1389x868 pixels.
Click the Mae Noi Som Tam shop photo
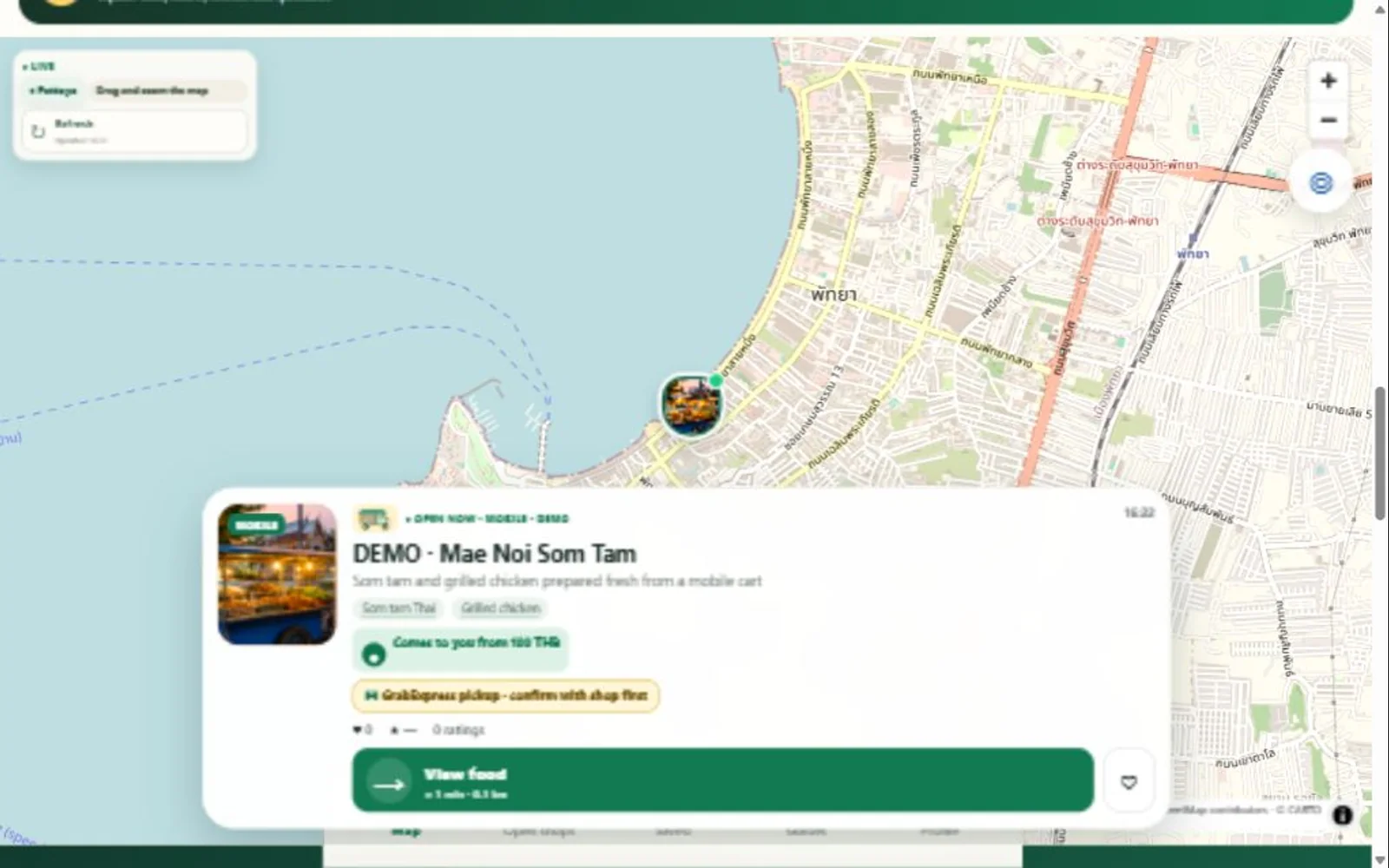pyautogui.click(x=277, y=574)
